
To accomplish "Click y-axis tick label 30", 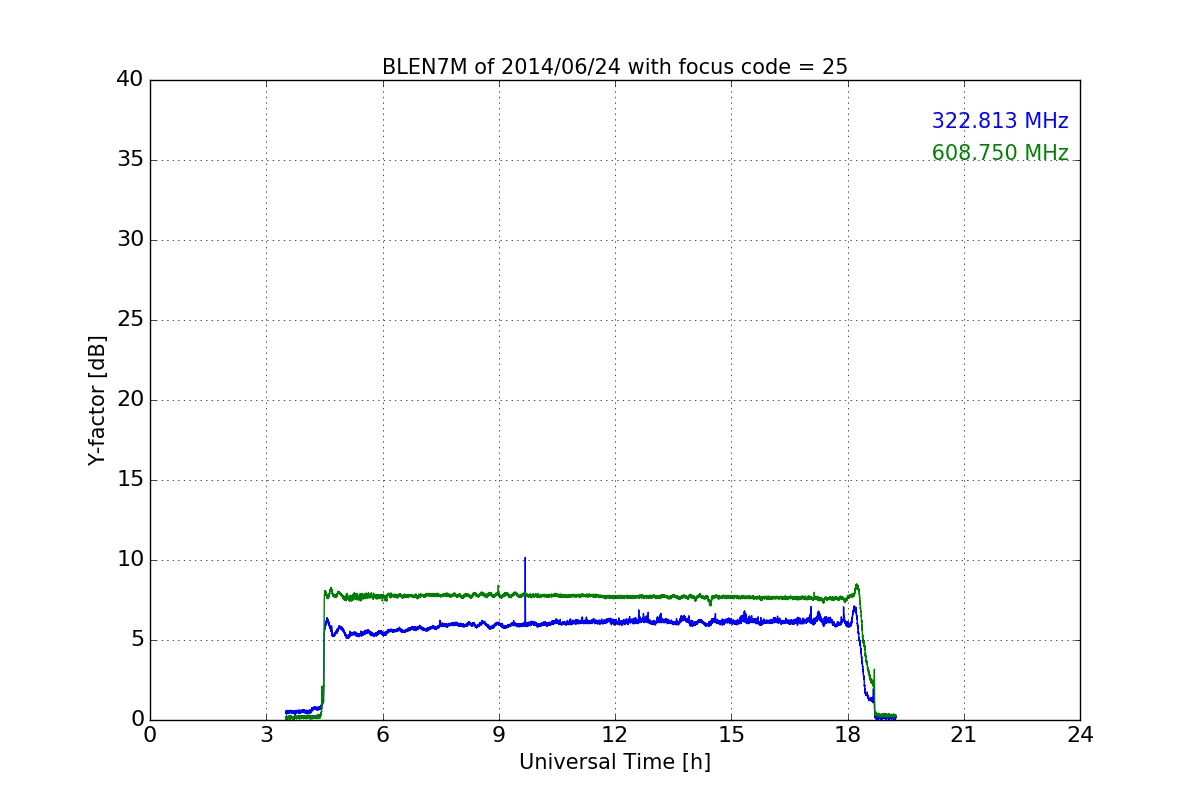I will point(130,240).
